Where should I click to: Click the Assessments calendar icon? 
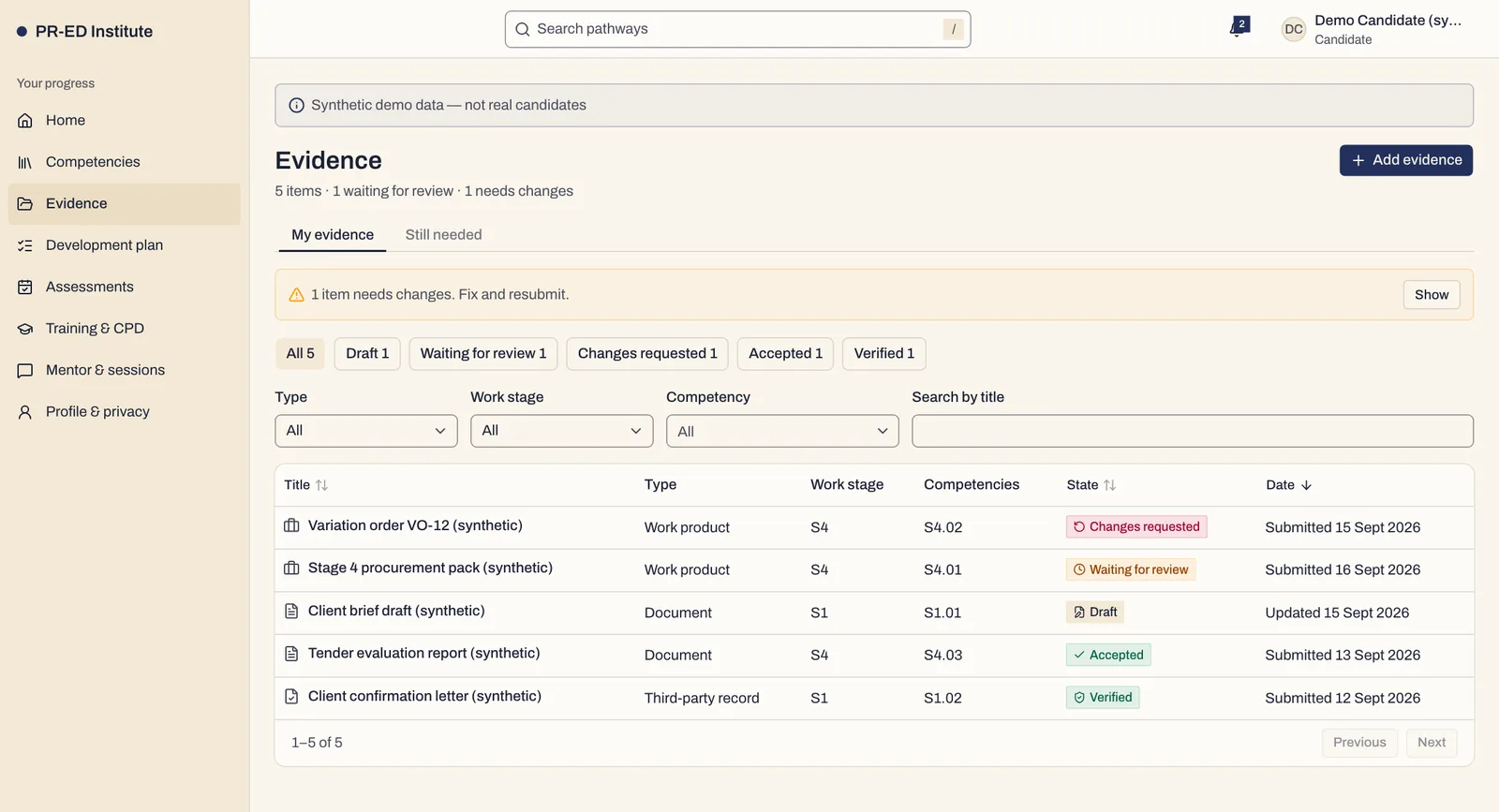(25, 288)
